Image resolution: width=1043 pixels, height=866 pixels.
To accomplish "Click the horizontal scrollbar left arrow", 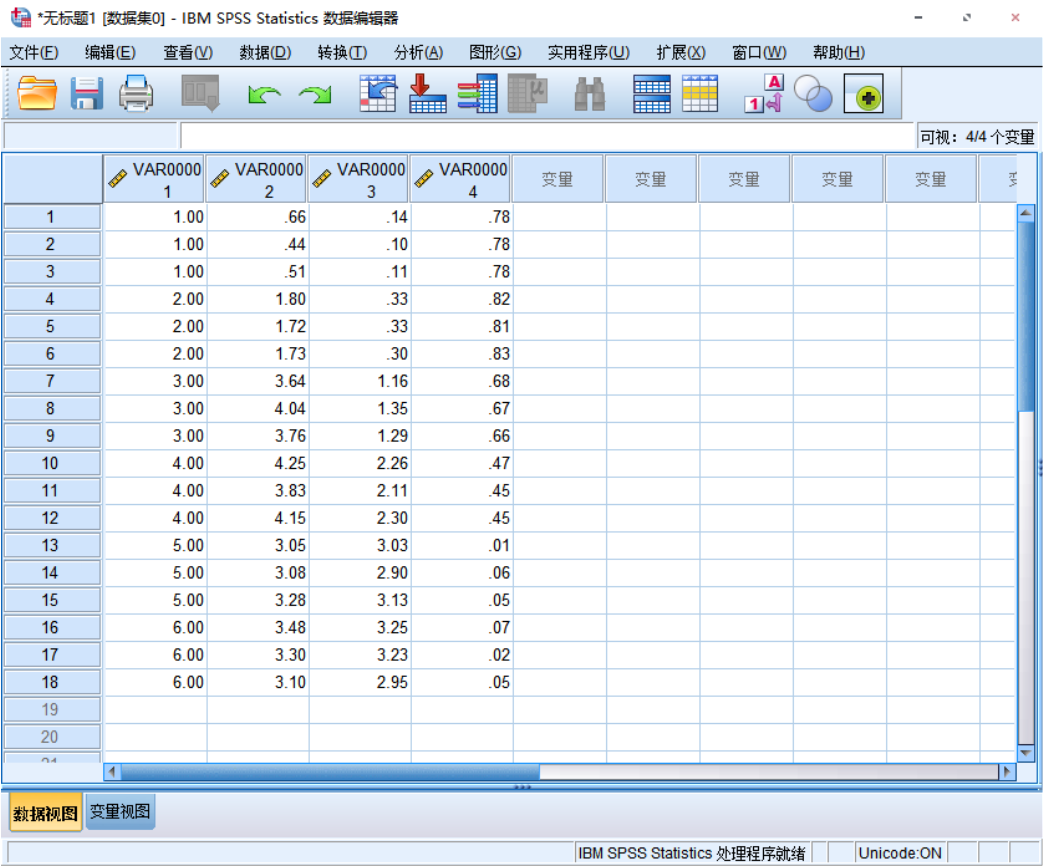I will coord(112,772).
